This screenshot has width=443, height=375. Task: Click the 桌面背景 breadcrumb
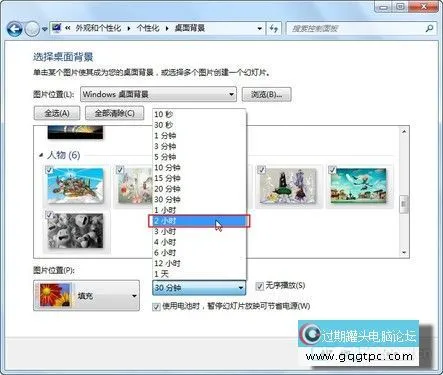click(x=190, y=28)
